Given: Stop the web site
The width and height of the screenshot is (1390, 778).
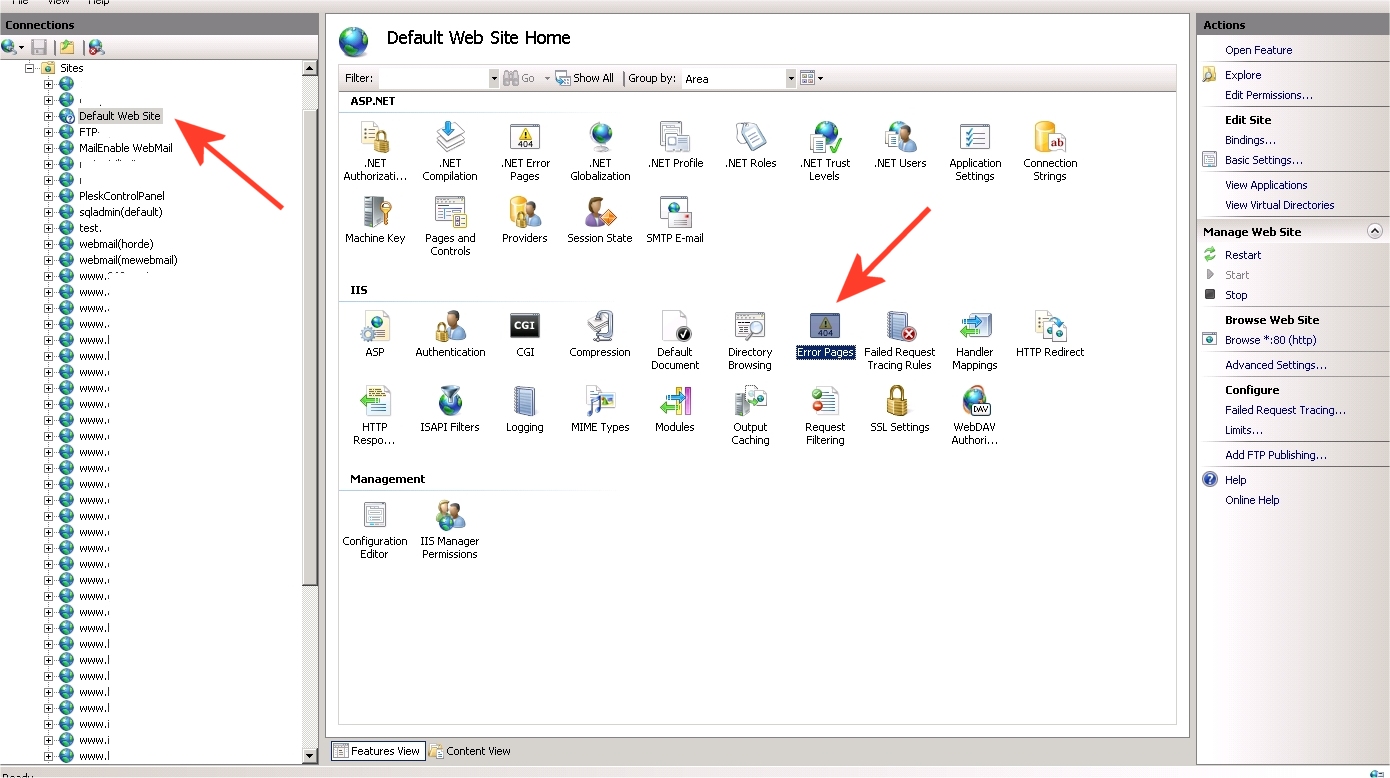Looking at the screenshot, I should tap(1236, 295).
